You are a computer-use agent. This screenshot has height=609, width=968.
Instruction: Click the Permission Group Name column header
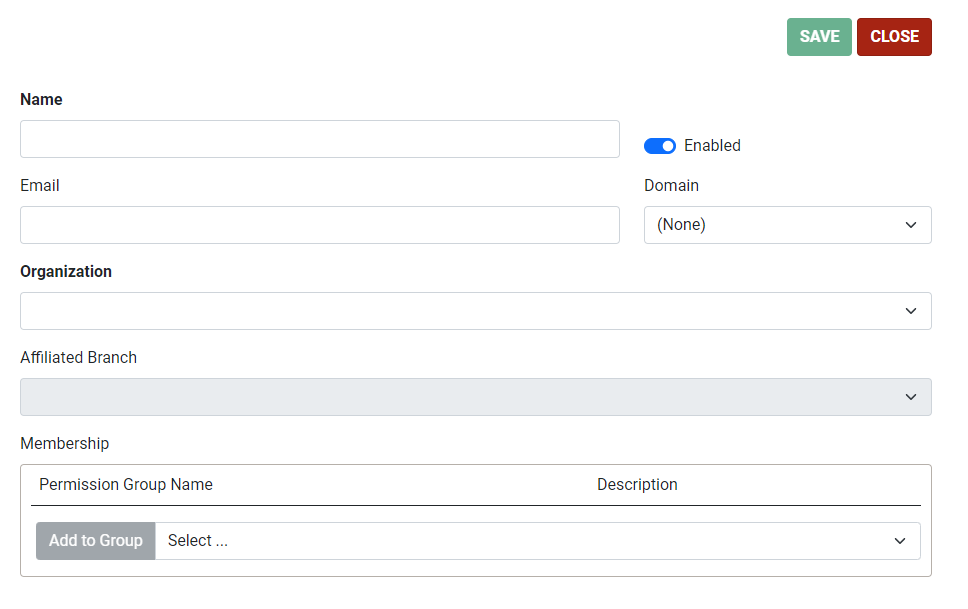[x=126, y=485]
